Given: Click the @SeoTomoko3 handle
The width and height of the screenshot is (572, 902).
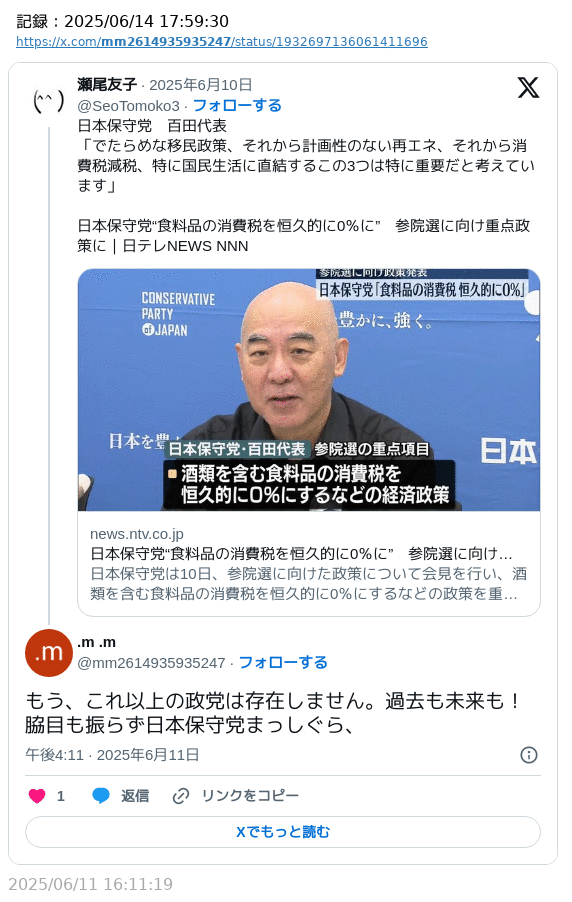Looking at the screenshot, I should click(128, 106).
